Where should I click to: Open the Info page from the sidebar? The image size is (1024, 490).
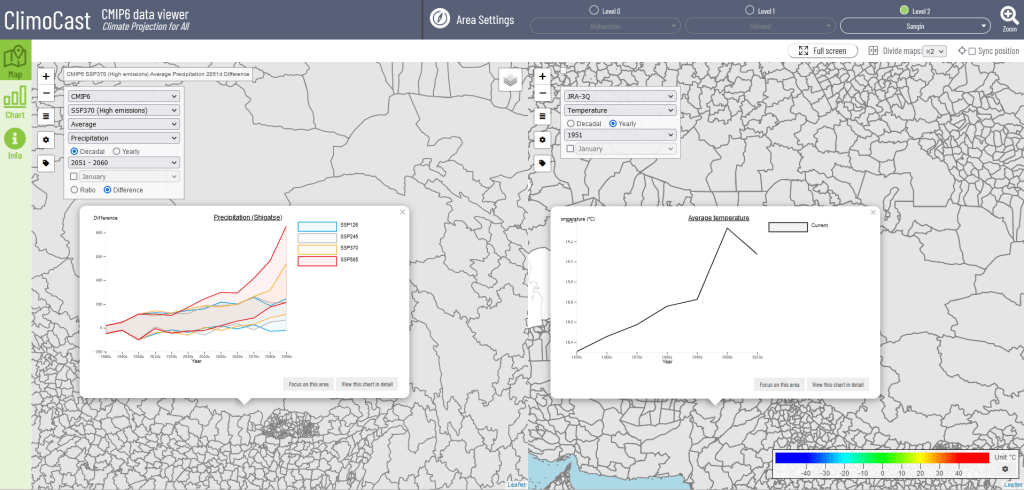click(15, 144)
